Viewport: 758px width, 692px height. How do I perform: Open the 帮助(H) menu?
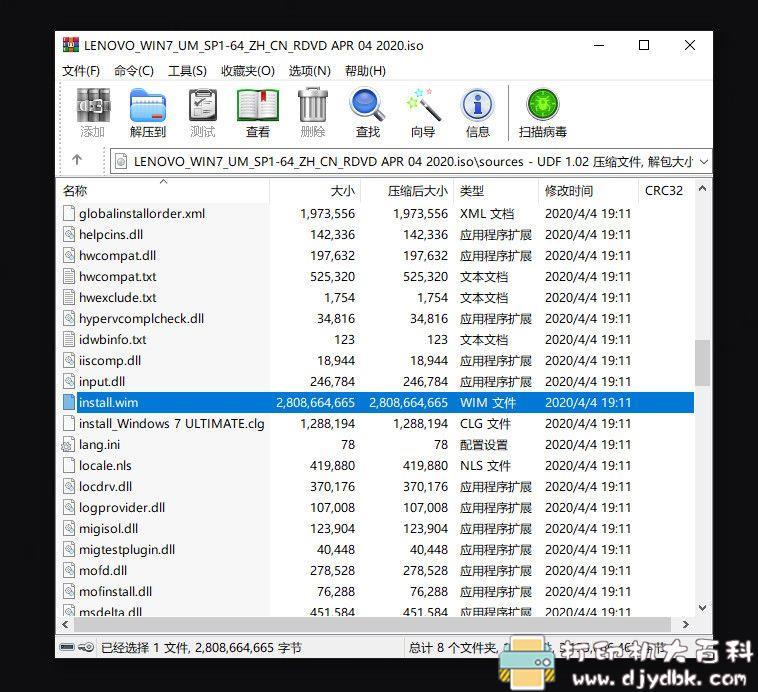[x=365, y=71]
